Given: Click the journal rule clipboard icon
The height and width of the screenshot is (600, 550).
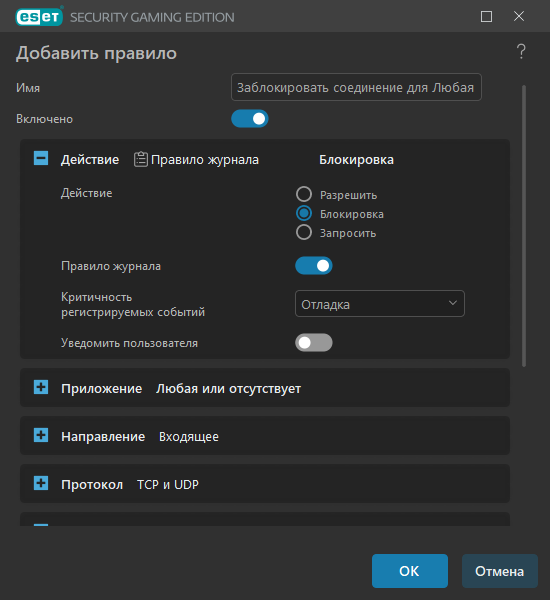Looking at the screenshot, I should tap(140, 159).
